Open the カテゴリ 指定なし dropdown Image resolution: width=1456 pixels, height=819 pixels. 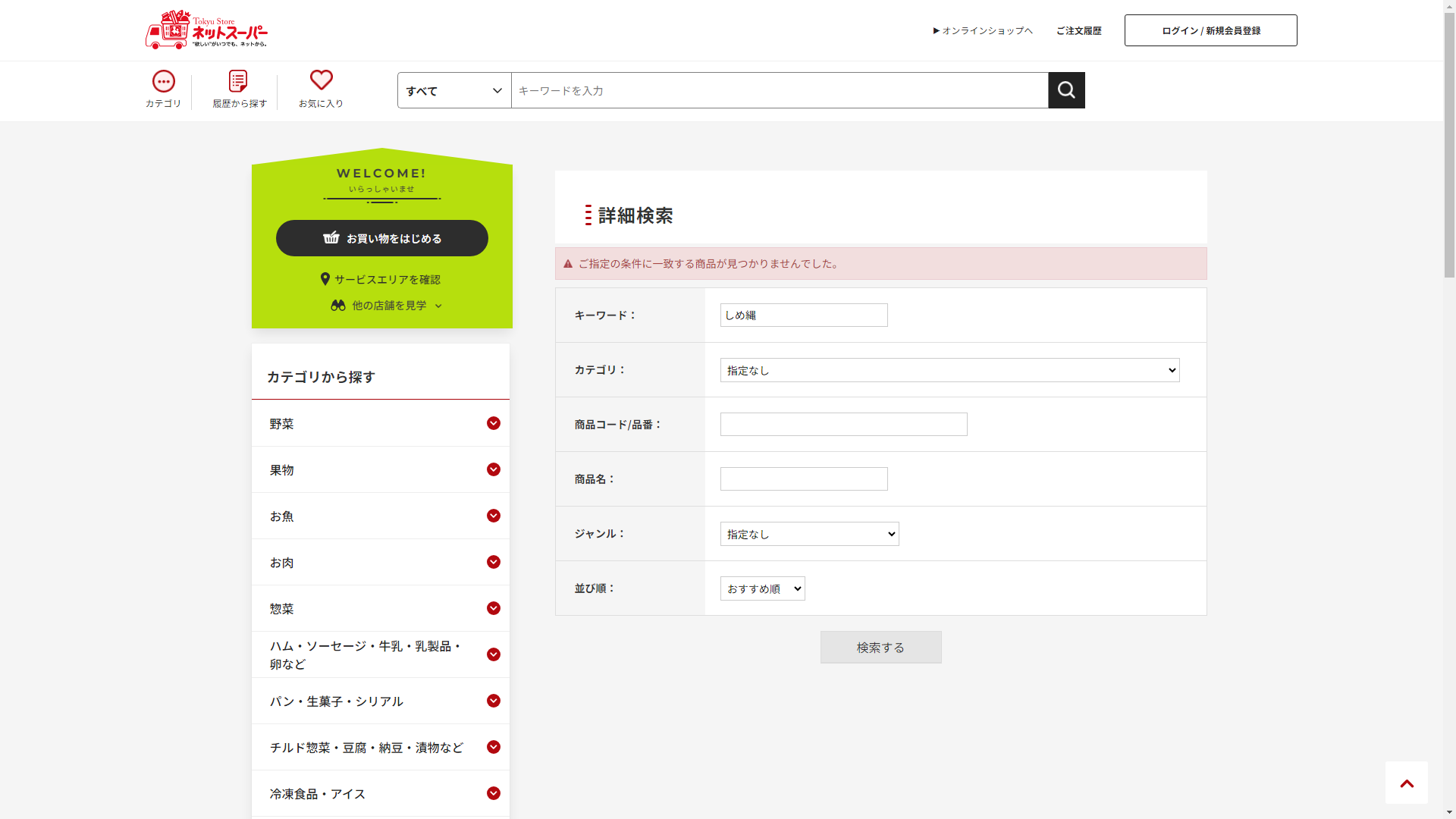[x=949, y=370]
